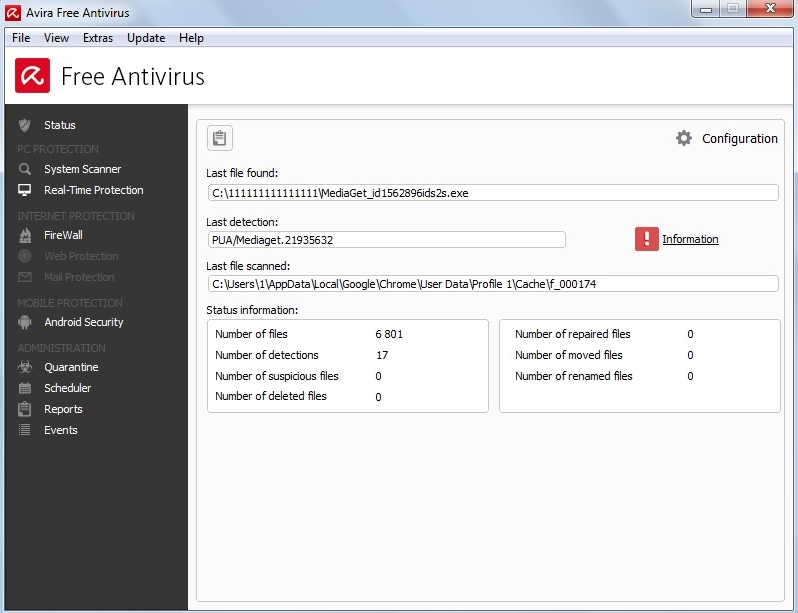Click the Avira logo in header
This screenshot has width=798, height=613.
pyautogui.click(x=32, y=76)
